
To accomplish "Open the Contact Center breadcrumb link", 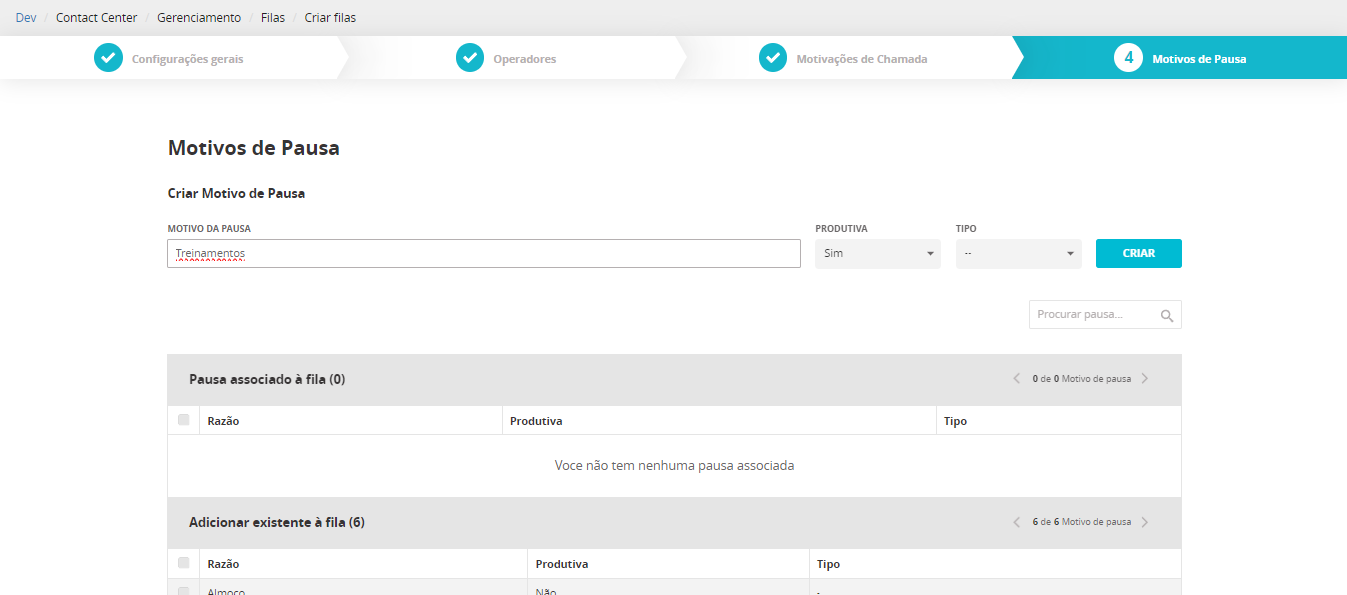I will point(97,18).
